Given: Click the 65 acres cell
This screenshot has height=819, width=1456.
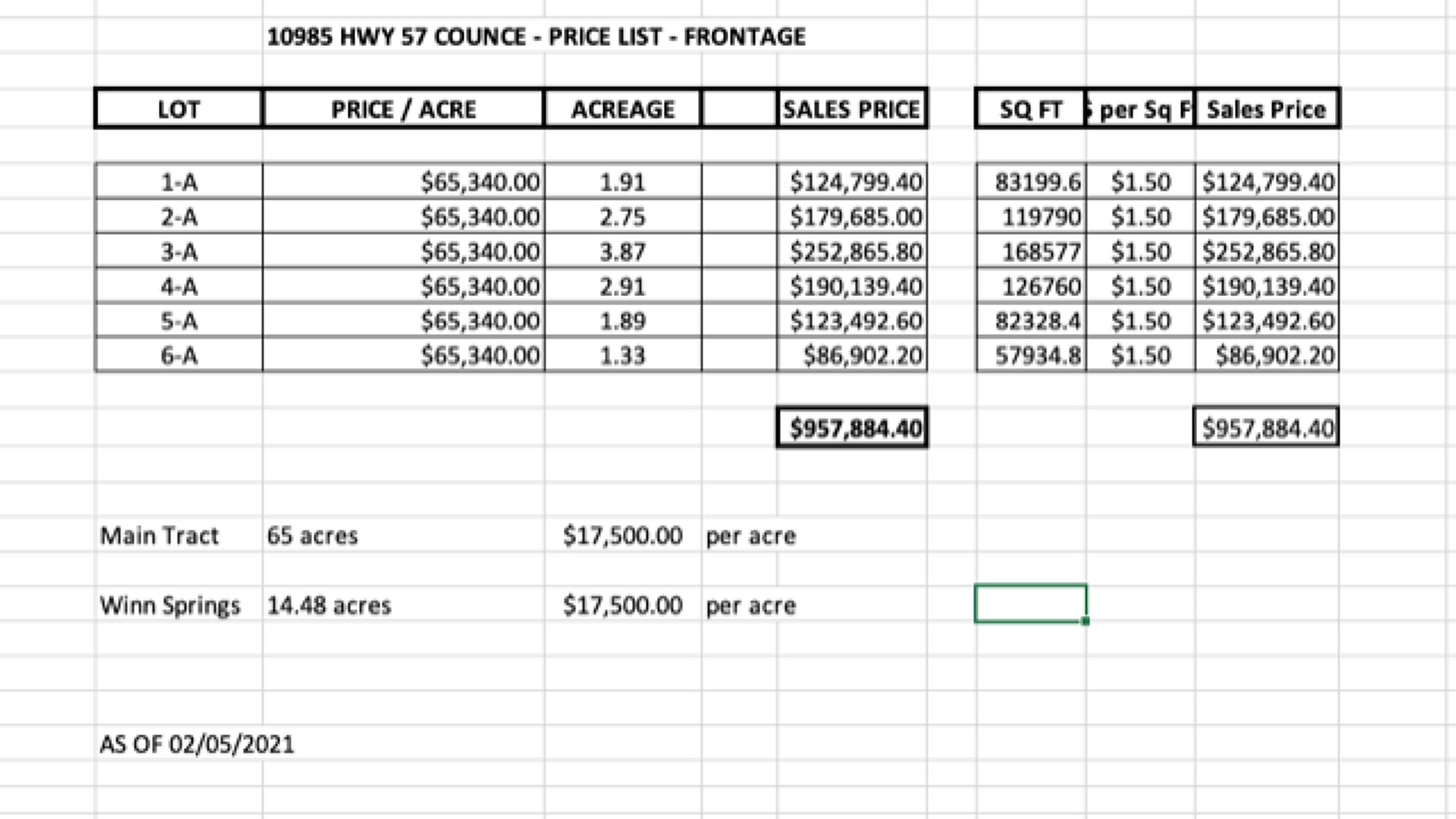Looking at the screenshot, I should point(312,535).
